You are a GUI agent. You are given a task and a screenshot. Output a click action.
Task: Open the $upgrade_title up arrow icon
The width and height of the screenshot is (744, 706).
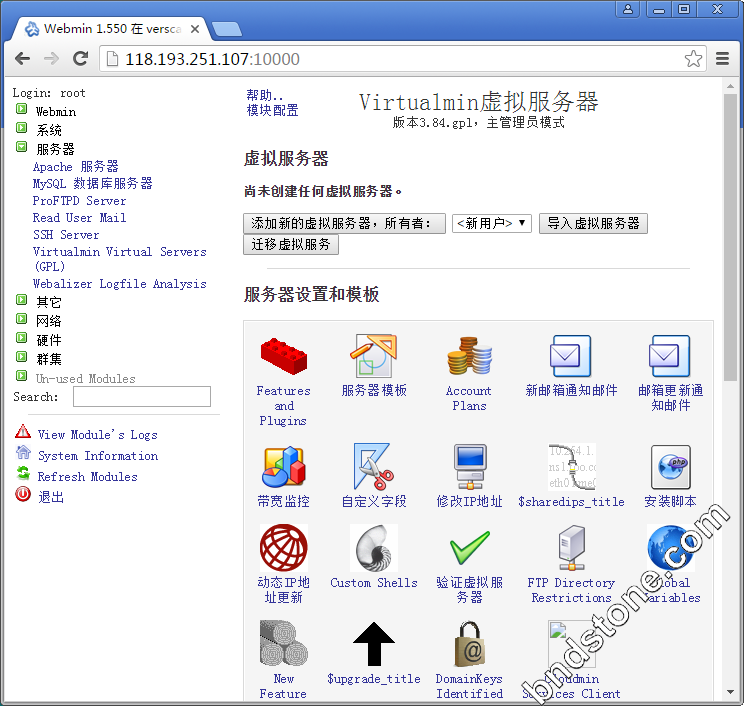click(x=374, y=644)
